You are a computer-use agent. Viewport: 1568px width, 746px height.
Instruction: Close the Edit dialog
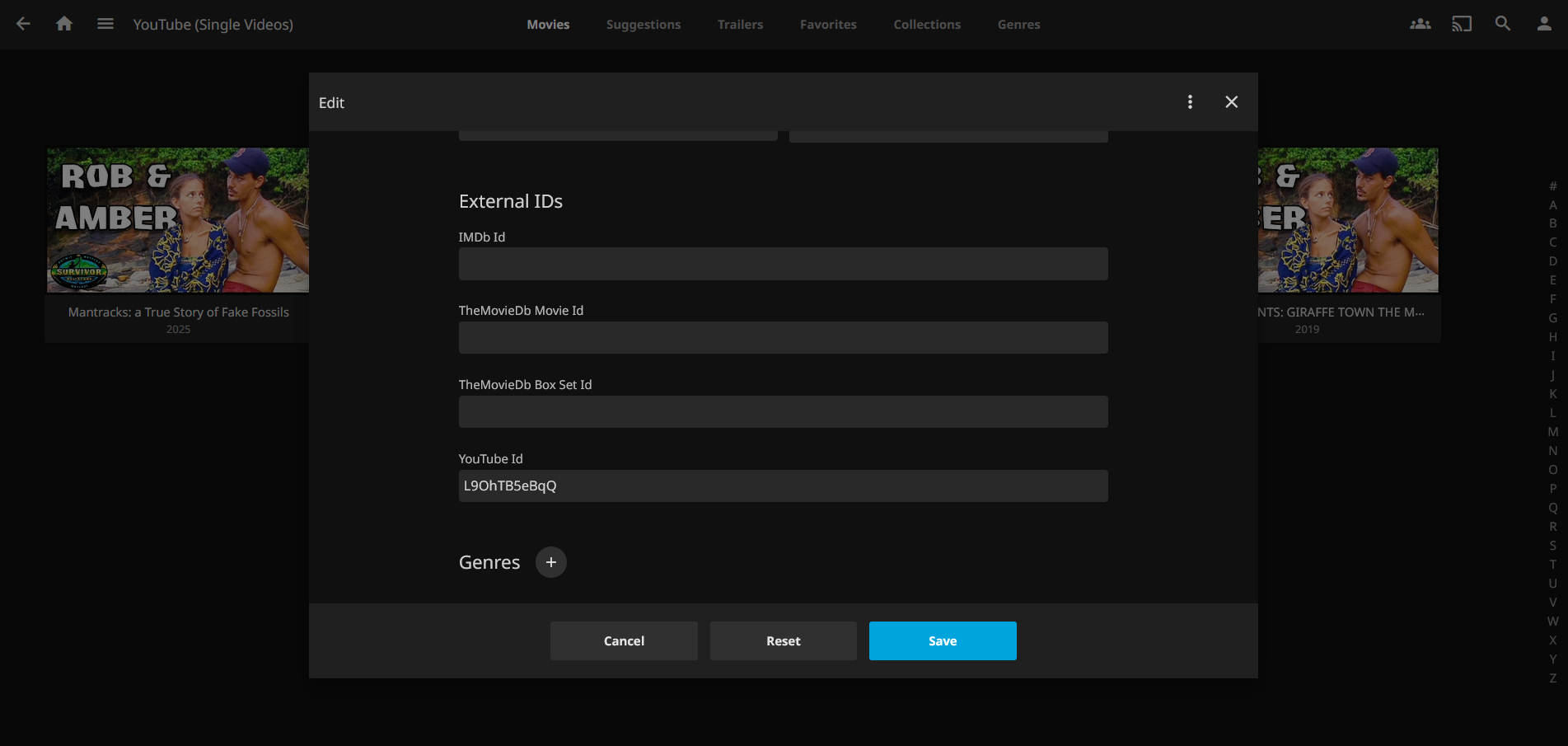[1231, 101]
